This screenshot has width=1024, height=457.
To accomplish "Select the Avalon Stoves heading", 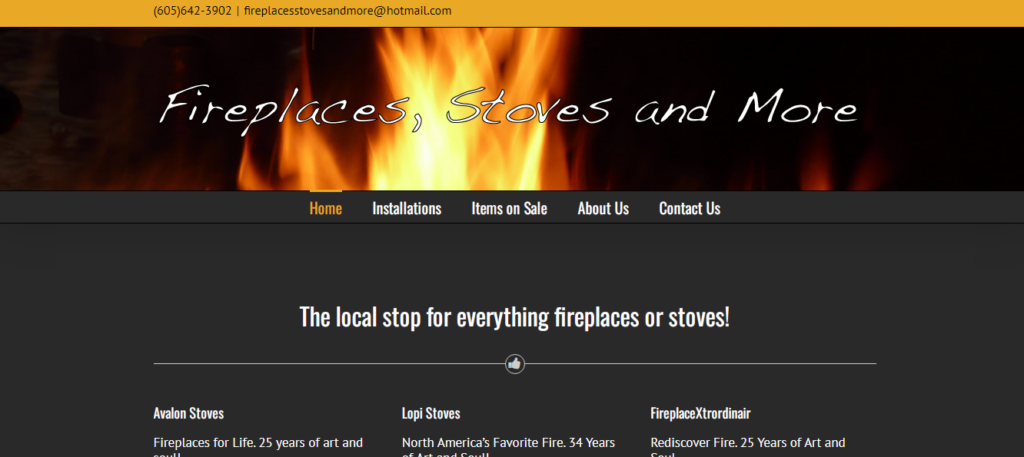I will click(x=189, y=413).
